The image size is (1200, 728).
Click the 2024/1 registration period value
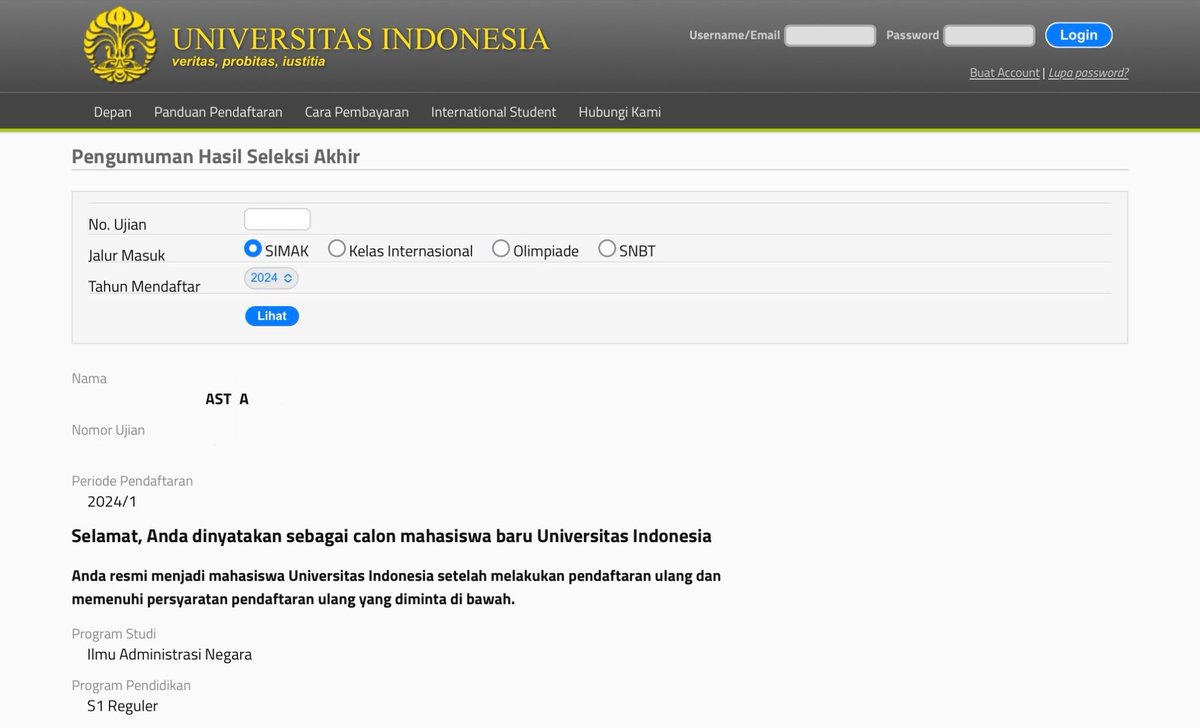click(x=112, y=502)
